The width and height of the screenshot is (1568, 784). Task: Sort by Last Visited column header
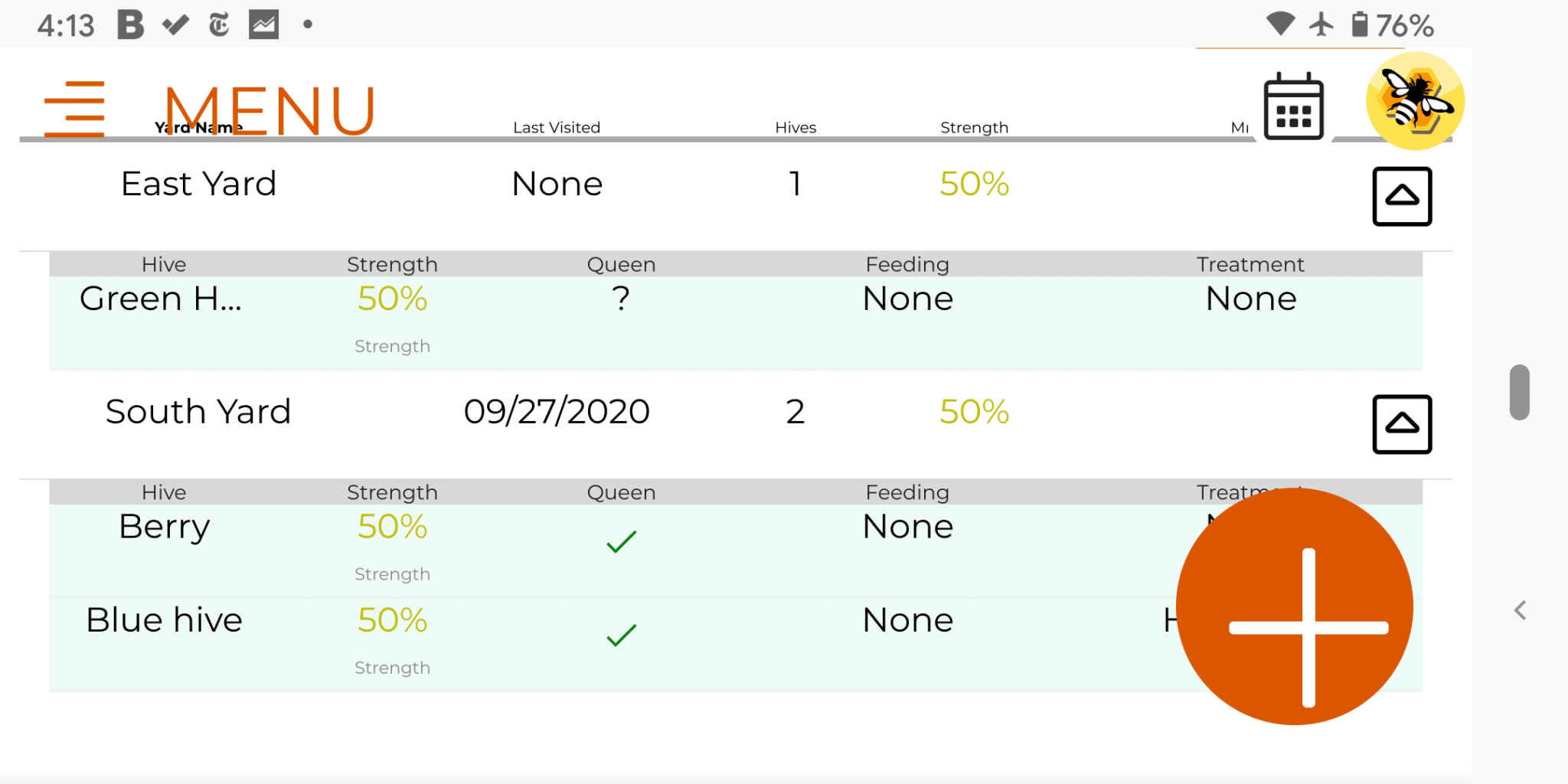(x=557, y=127)
